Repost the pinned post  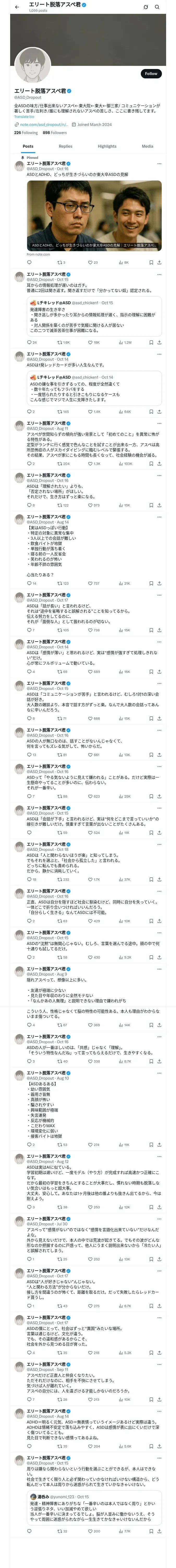tap(59, 262)
